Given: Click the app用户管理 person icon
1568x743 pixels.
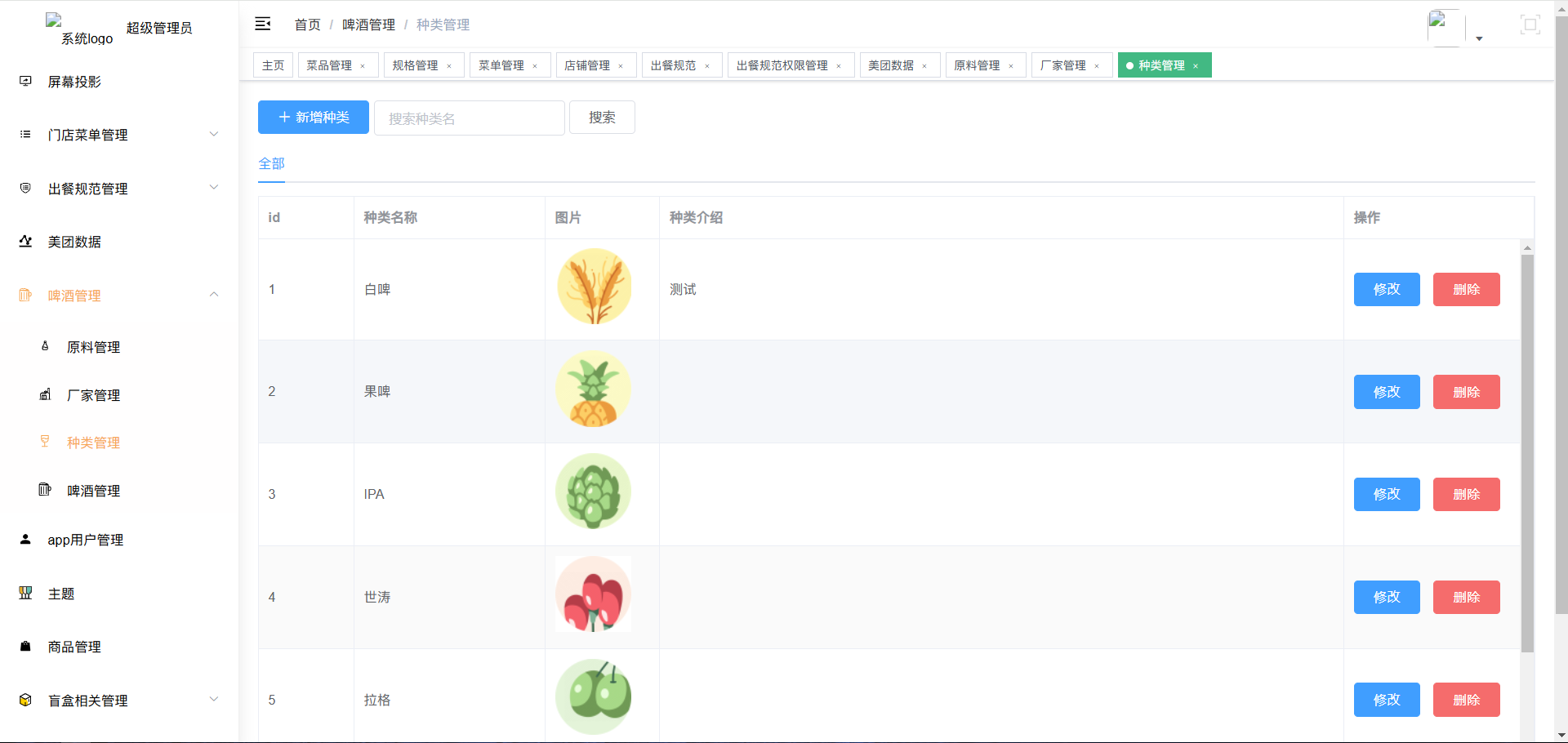Looking at the screenshot, I should tap(25, 539).
